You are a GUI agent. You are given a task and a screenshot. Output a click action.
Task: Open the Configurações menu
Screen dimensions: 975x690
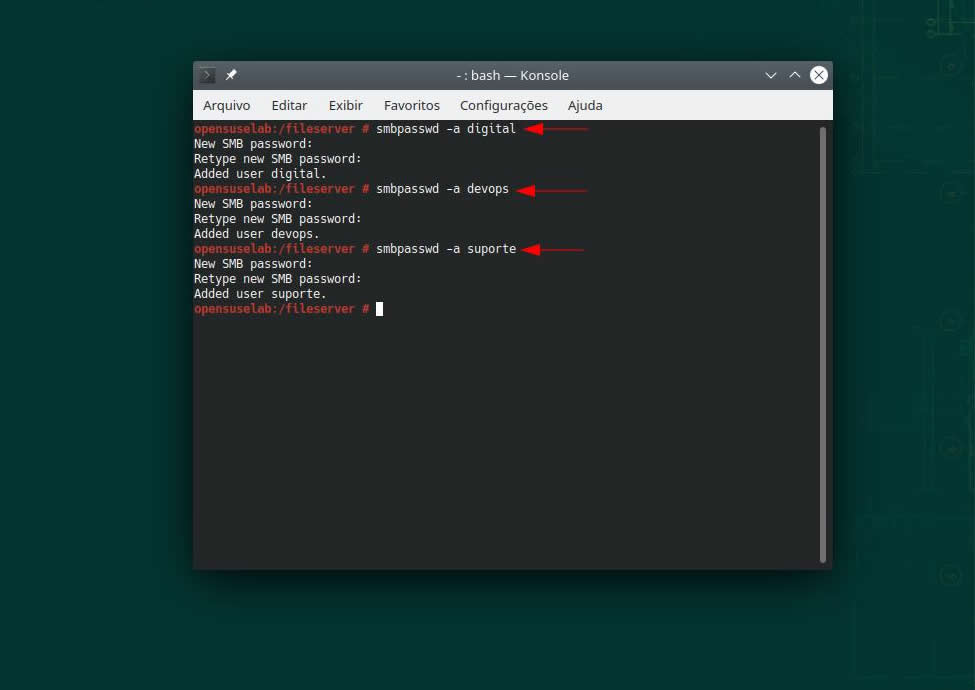(x=503, y=105)
